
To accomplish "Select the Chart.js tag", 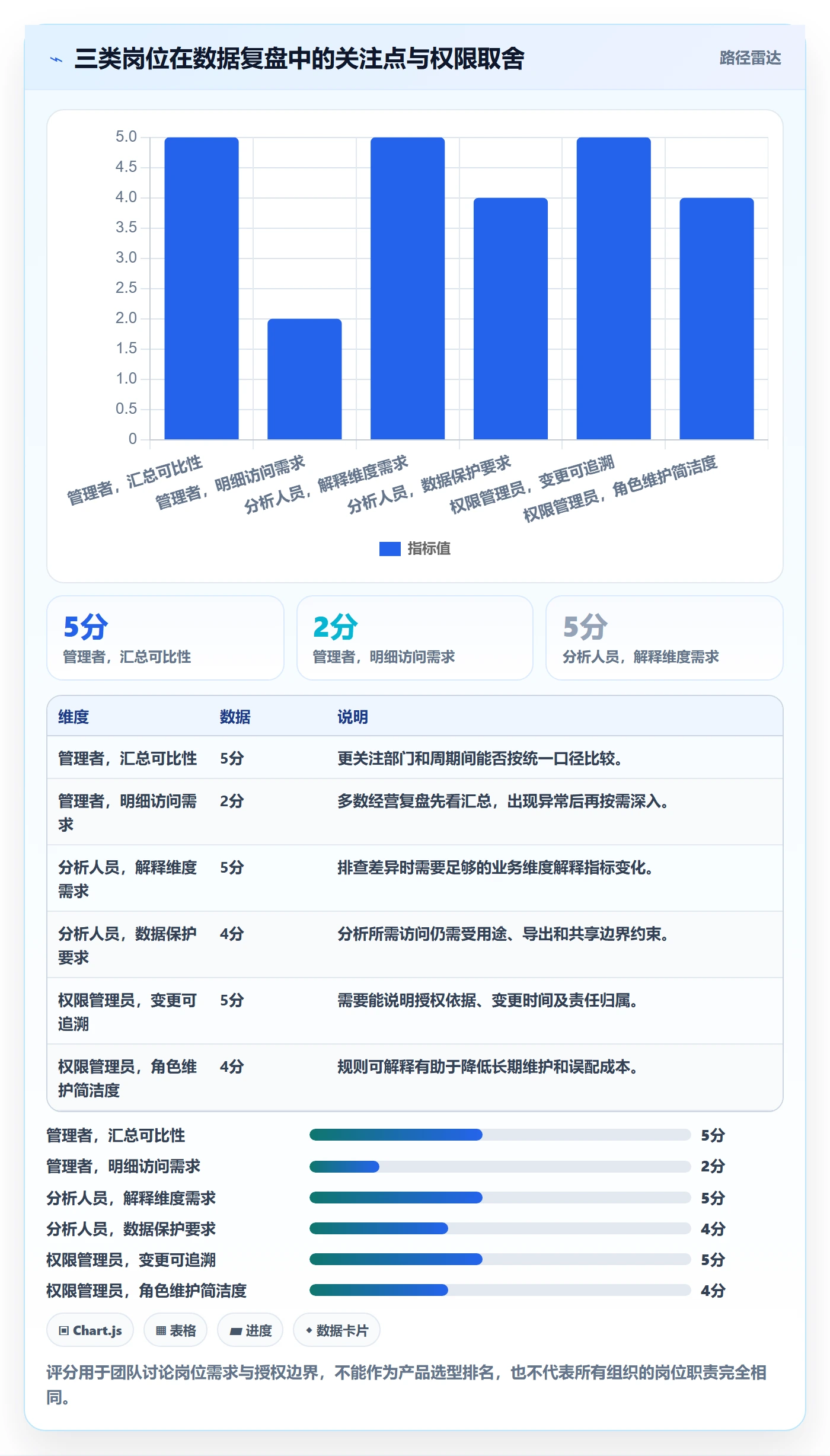I will 90,1330.
